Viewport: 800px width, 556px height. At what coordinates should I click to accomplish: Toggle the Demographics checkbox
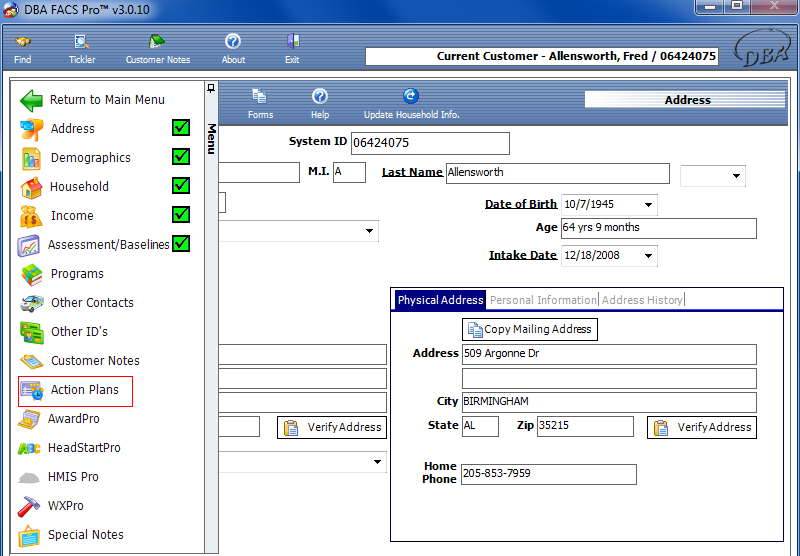pyautogui.click(x=181, y=157)
